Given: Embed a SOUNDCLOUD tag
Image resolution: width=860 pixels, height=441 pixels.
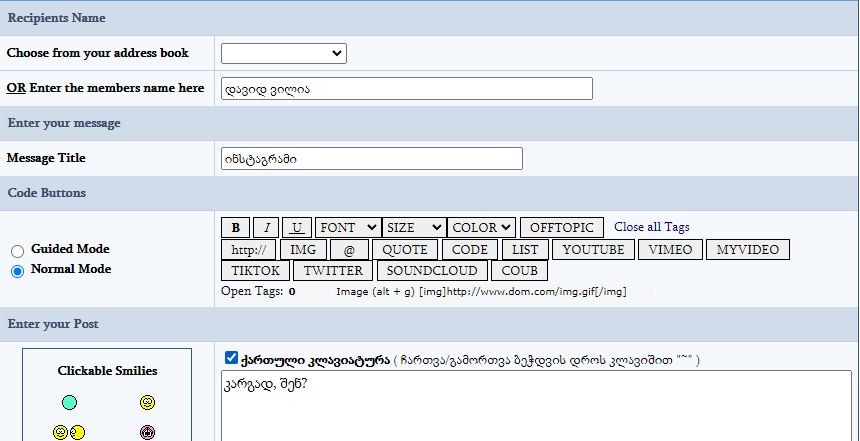Looking at the screenshot, I should (x=432, y=270).
